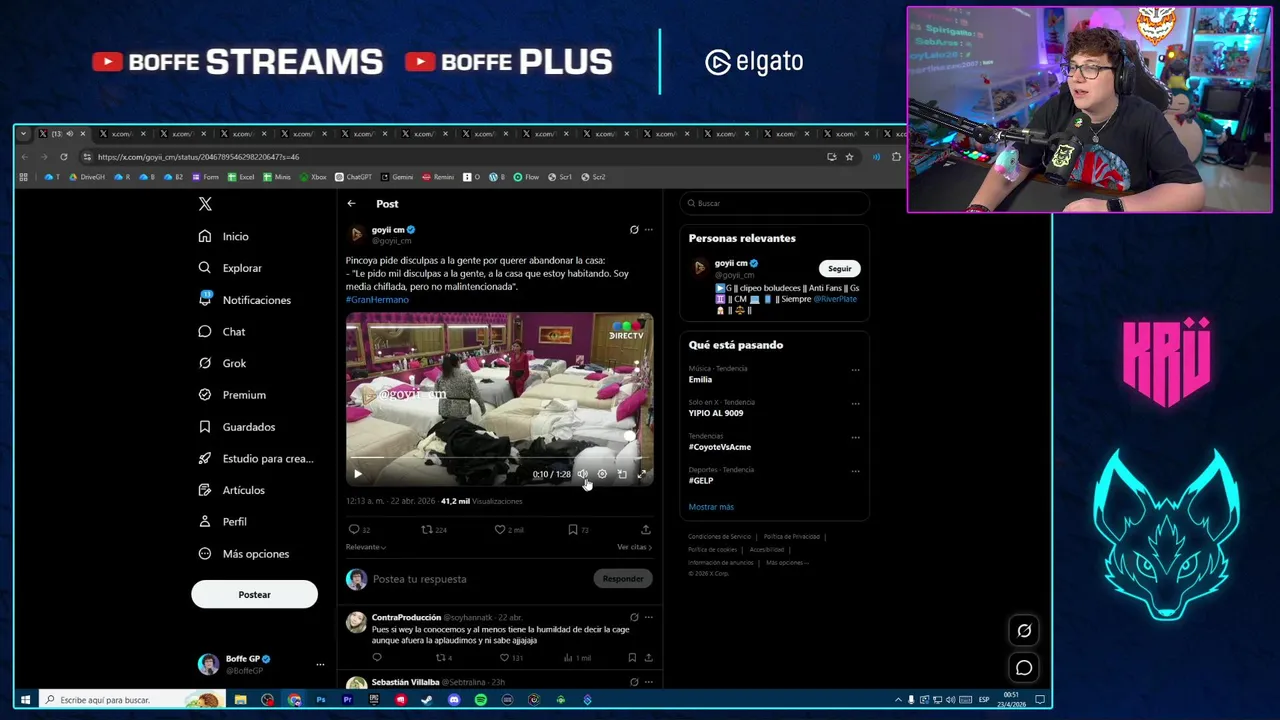Open Explorar from the sidebar
The height and width of the screenshot is (720, 1280).
coord(229,268)
